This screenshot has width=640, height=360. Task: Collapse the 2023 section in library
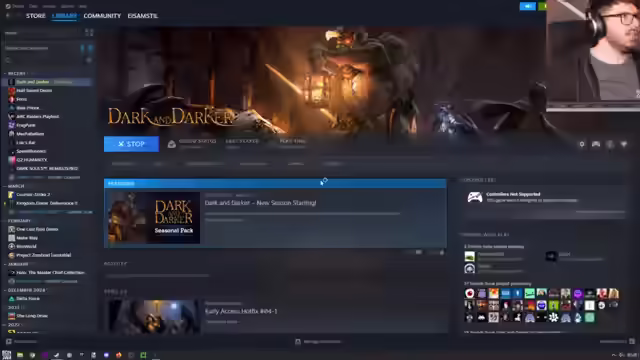point(13,307)
